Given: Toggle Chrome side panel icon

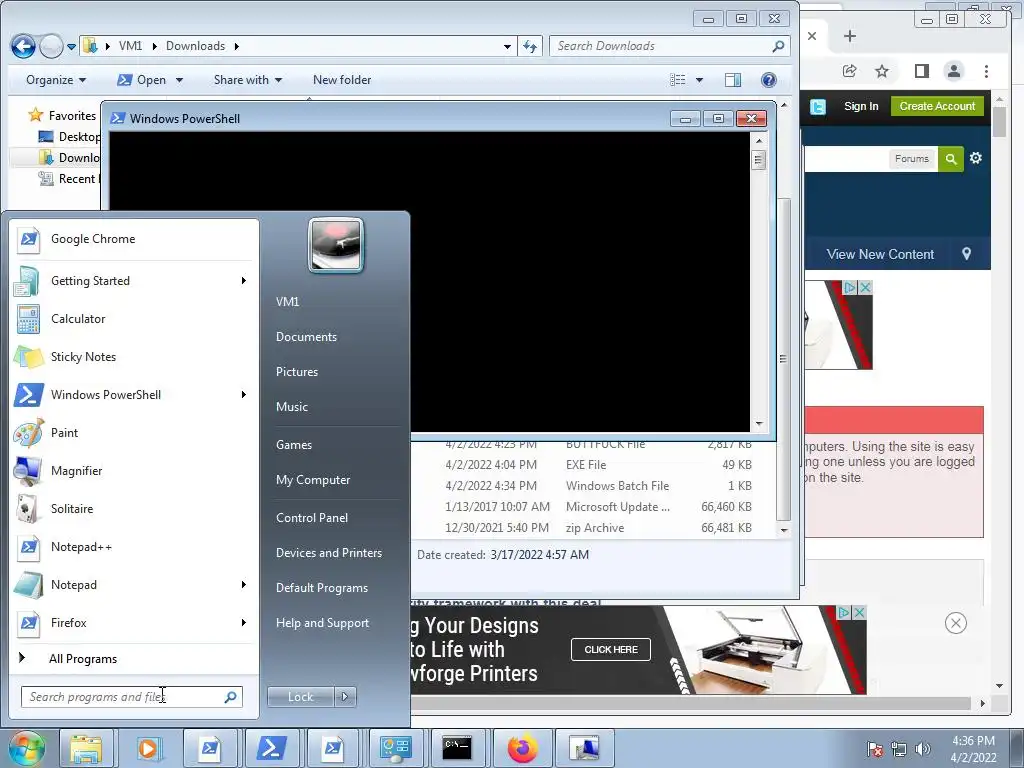Looking at the screenshot, I should click(x=921, y=71).
